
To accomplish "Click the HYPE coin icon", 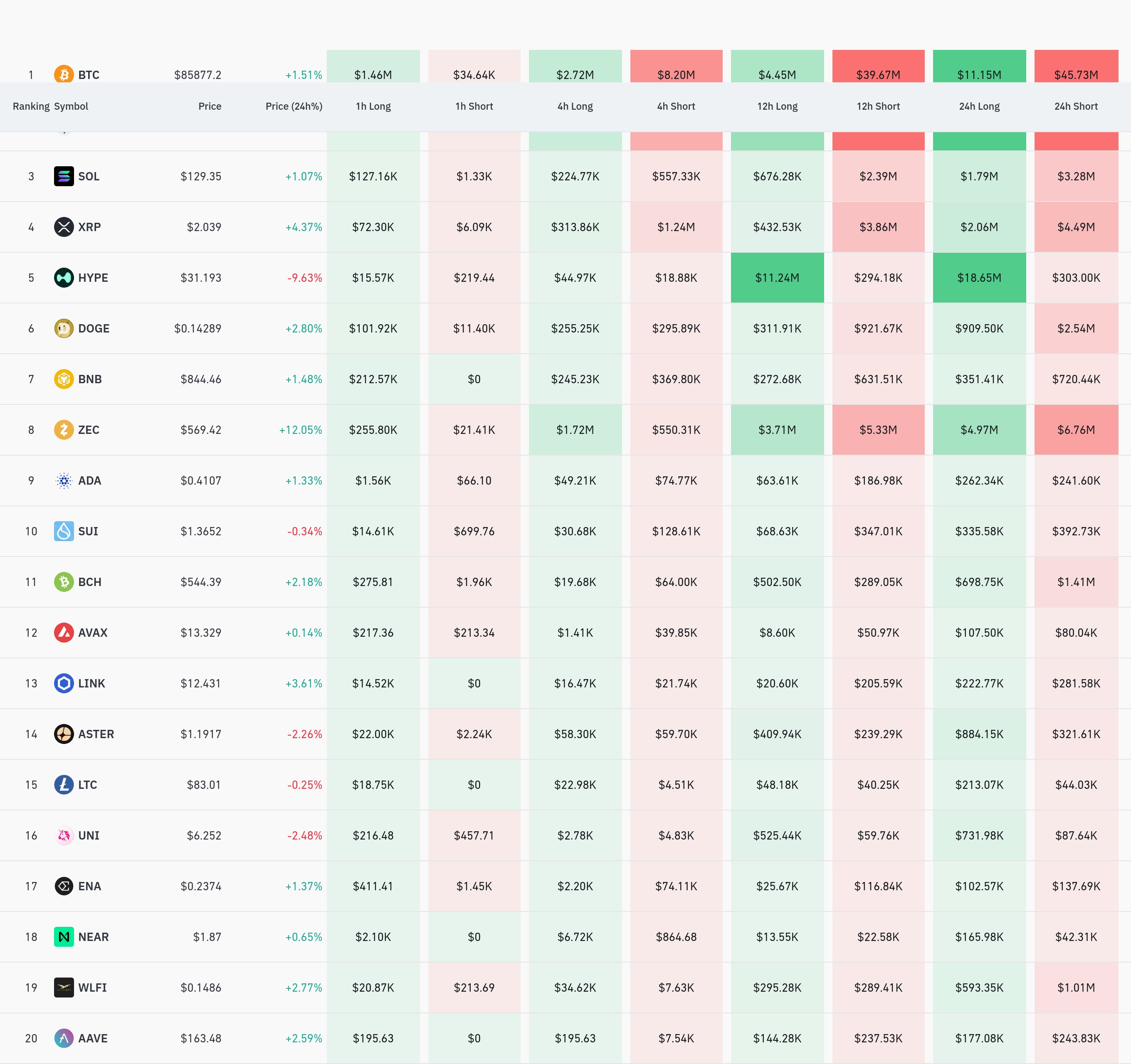I will (x=64, y=278).
